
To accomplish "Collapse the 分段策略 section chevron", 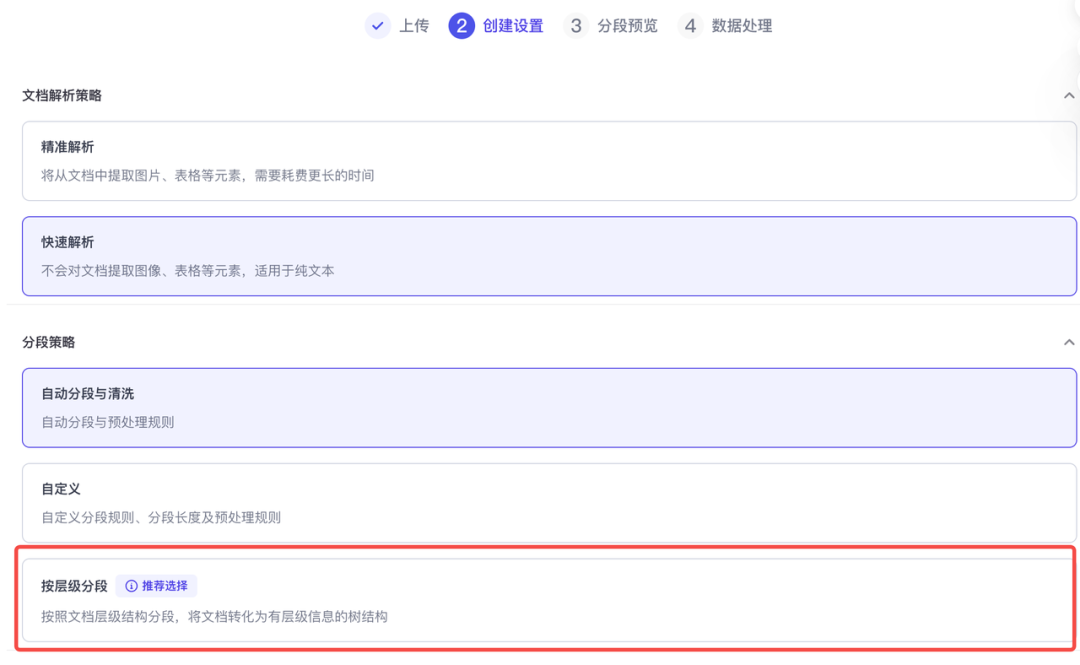I will click(x=1068, y=342).
